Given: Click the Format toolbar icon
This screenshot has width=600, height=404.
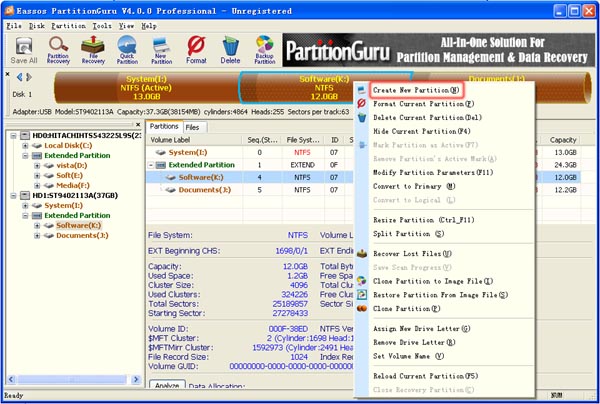Looking at the screenshot, I should [x=196, y=50].
